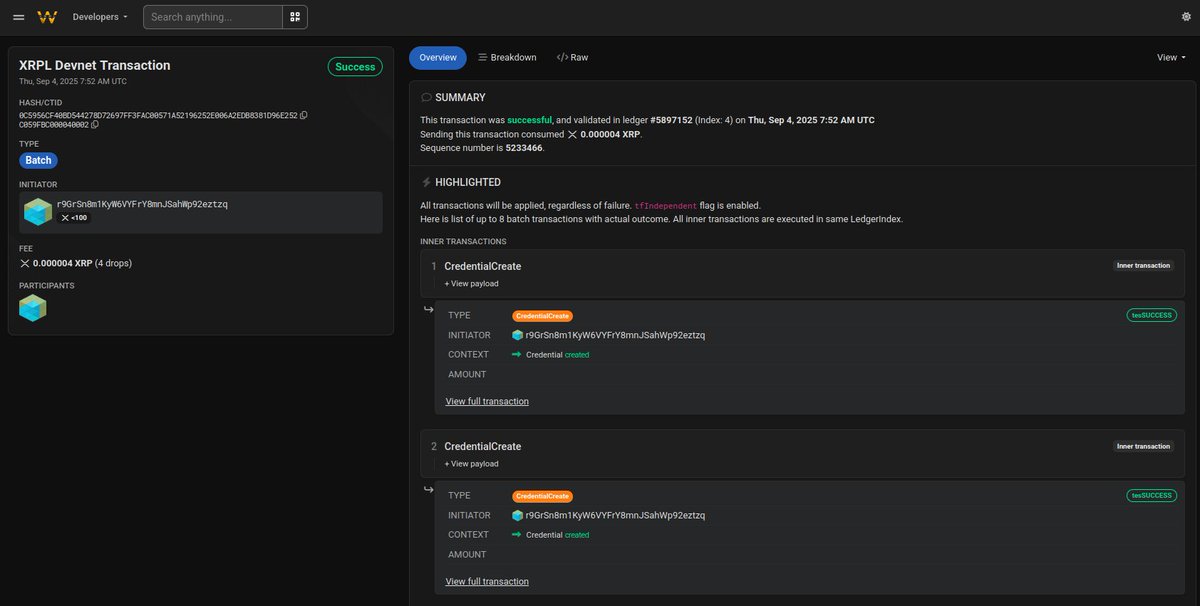Open initiator address r9GrSn8m1 in left panel

coord(142,204)
